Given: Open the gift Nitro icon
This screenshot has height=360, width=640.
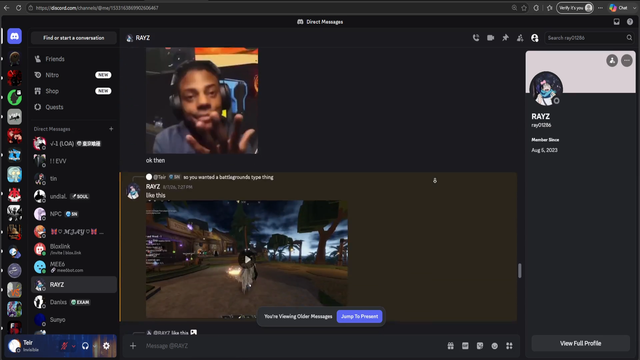Looking at the screenshot, I should (x=451, y=346).
